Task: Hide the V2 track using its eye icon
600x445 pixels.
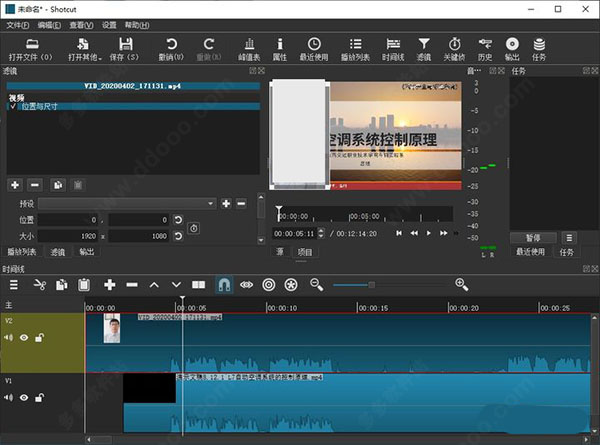Action: click(x=24, y=338)
